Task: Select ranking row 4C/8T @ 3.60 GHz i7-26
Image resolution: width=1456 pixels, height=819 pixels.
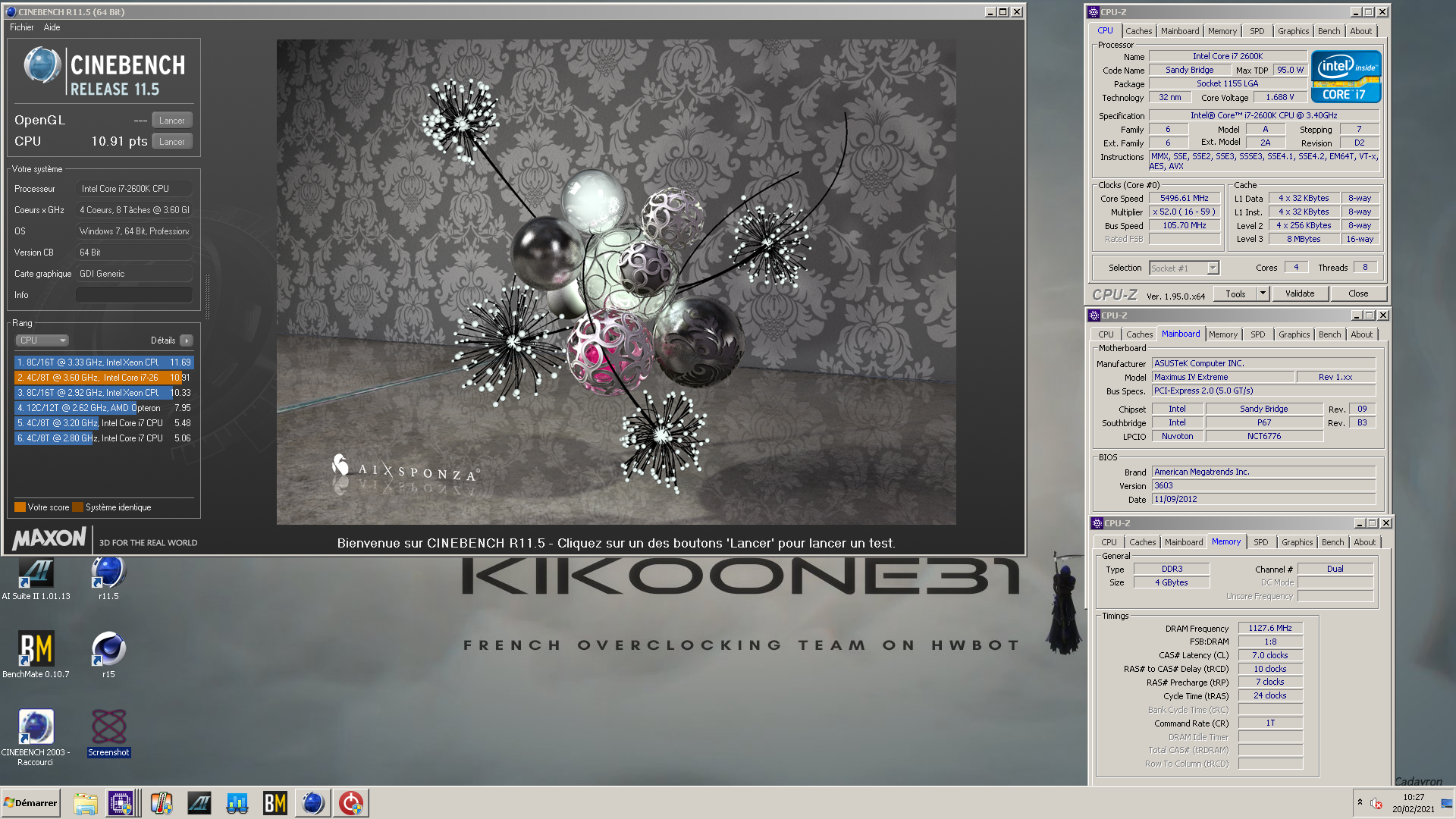Action: 104,378
